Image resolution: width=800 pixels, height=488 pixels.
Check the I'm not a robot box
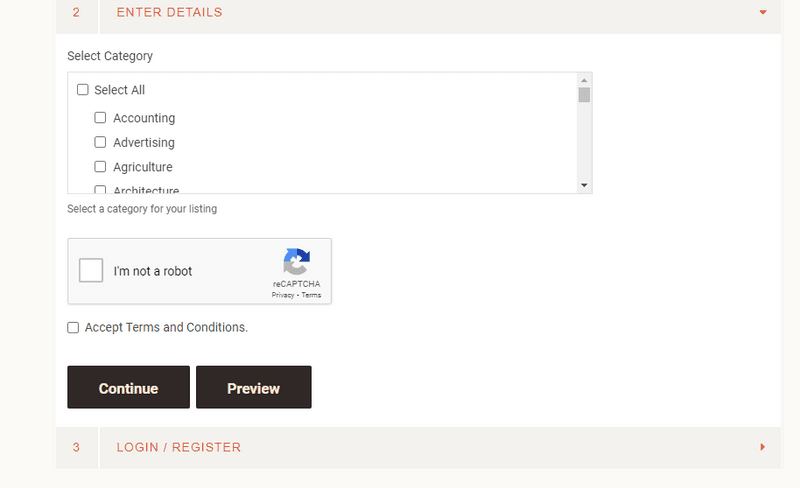tap(91, 271)
